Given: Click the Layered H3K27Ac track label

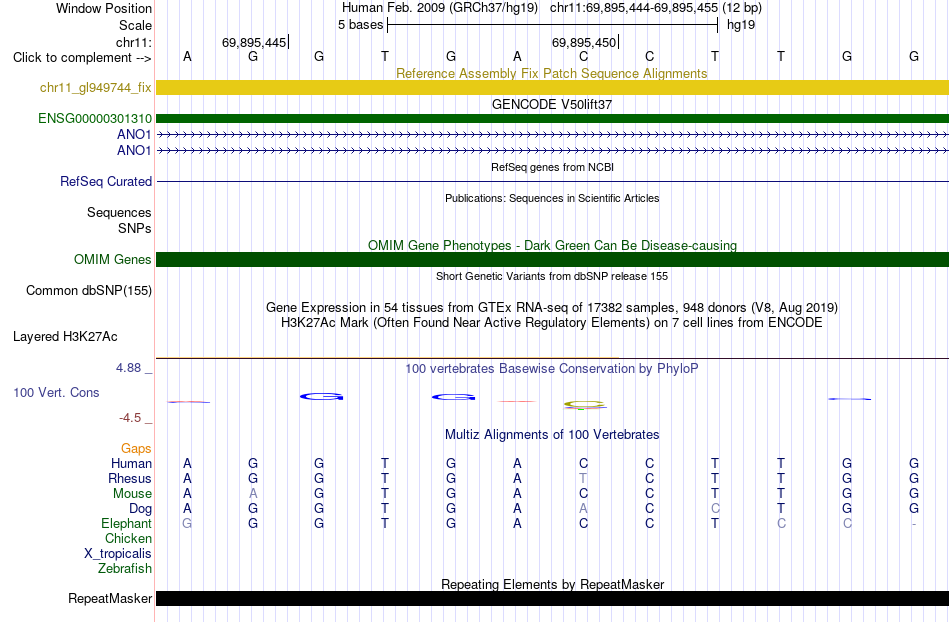Looking at the screenshot, I should point(65,337).
